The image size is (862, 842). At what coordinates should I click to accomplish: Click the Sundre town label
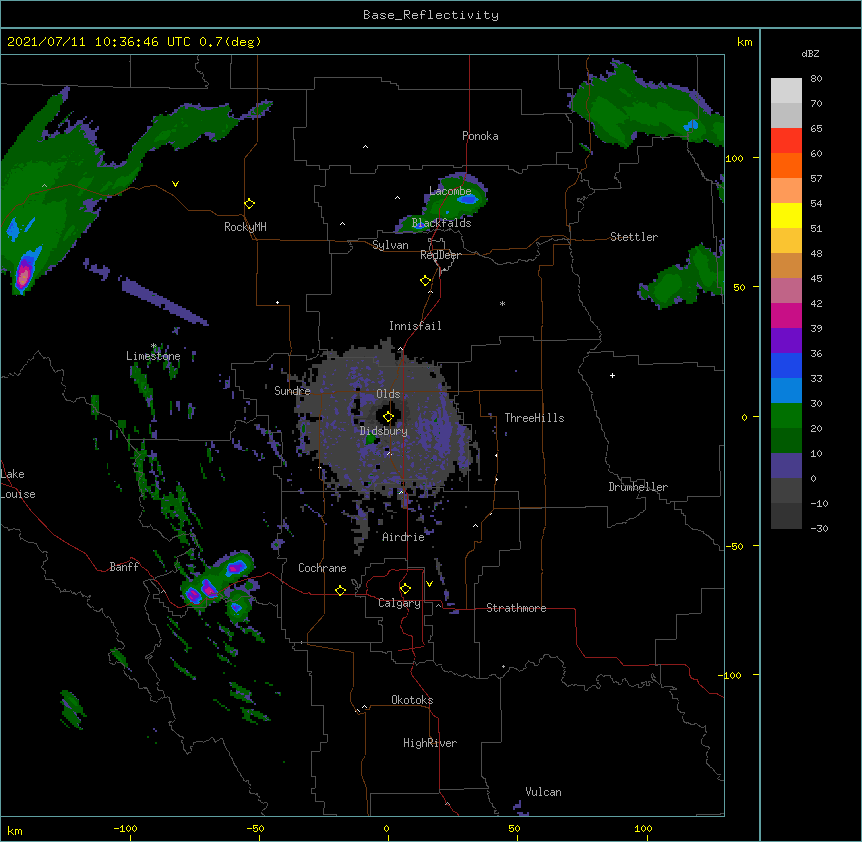(292, 391)
